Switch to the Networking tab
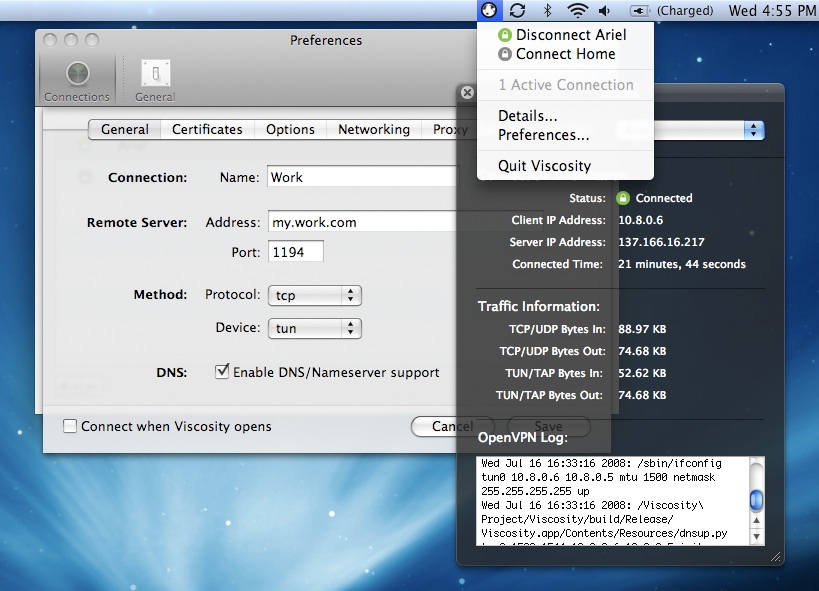This screenshot has width=819, height=591. point(374,130)
